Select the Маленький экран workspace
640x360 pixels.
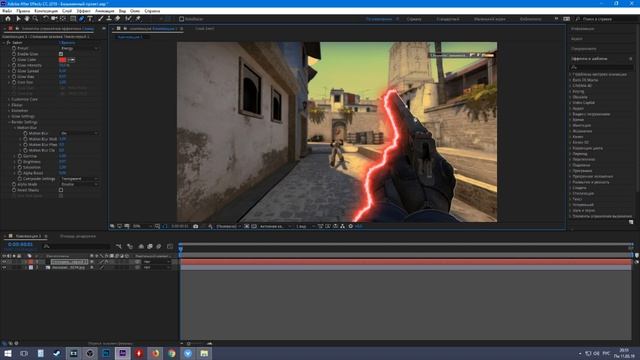coord(490,19)
